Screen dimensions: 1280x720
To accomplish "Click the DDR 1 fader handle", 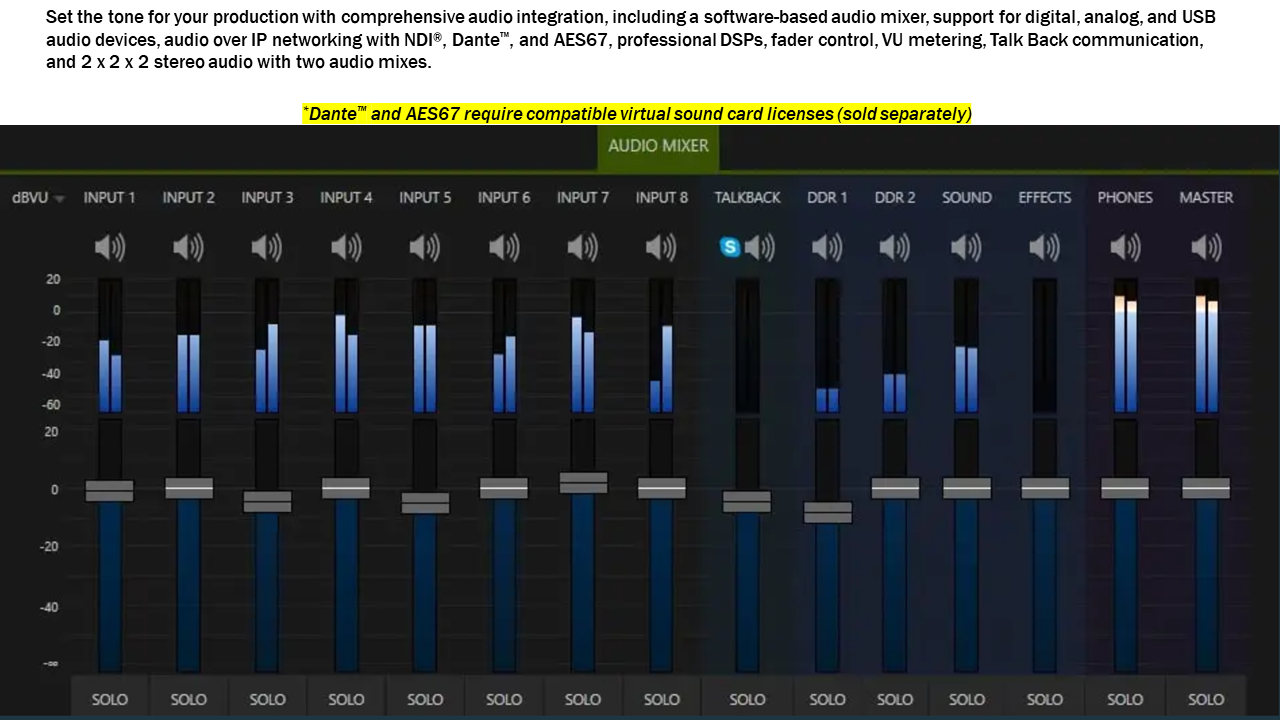I will click(x=827, y=512).
